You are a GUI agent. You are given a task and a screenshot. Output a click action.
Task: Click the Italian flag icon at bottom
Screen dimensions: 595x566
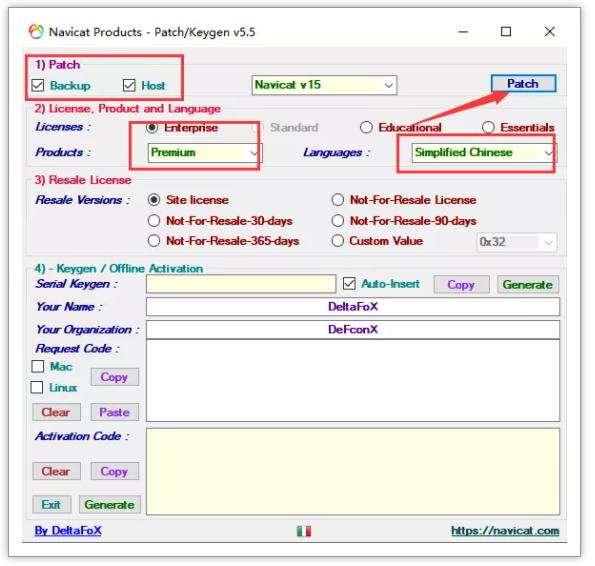(304, 531)
